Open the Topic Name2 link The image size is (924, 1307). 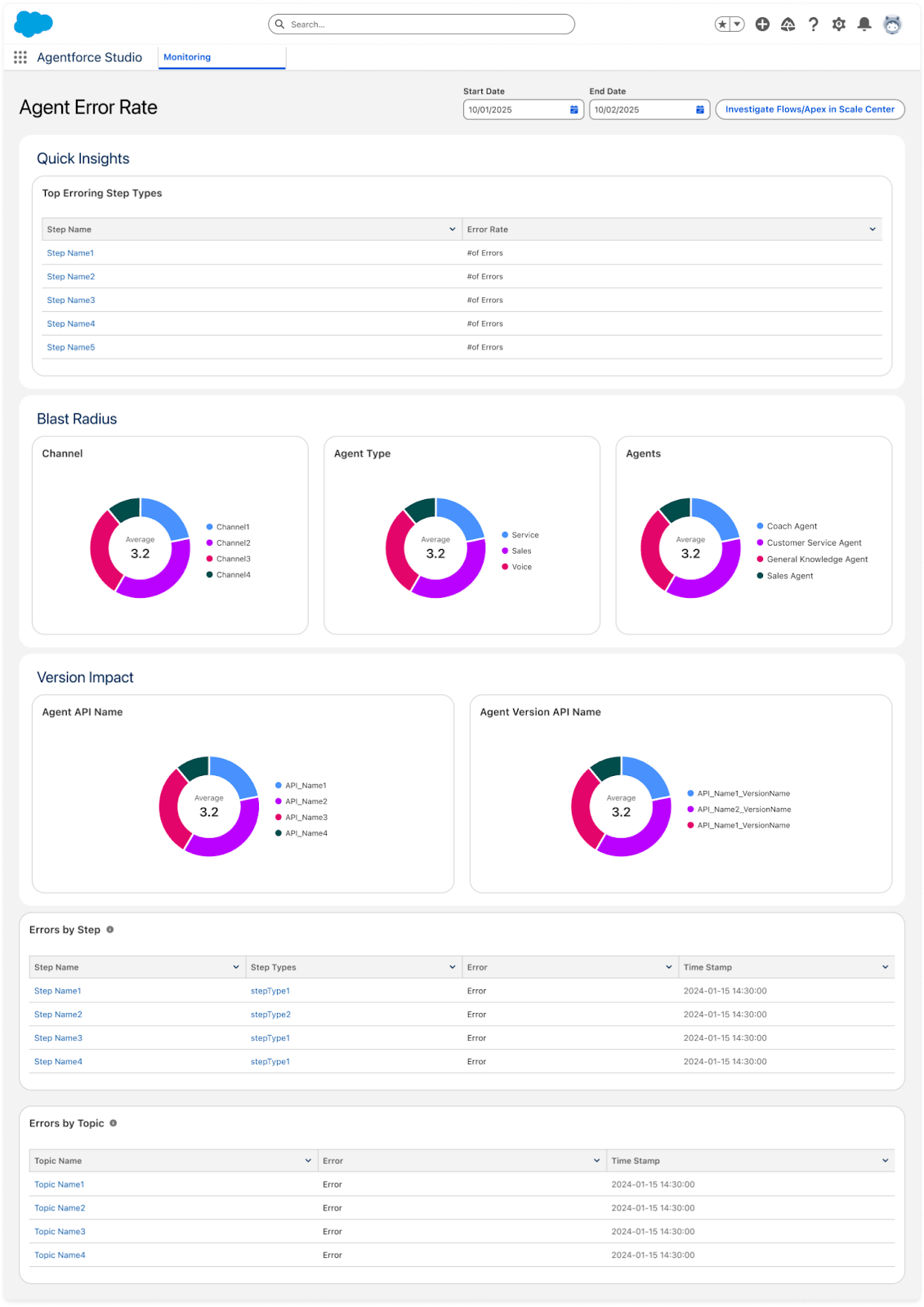[60, 1208]
